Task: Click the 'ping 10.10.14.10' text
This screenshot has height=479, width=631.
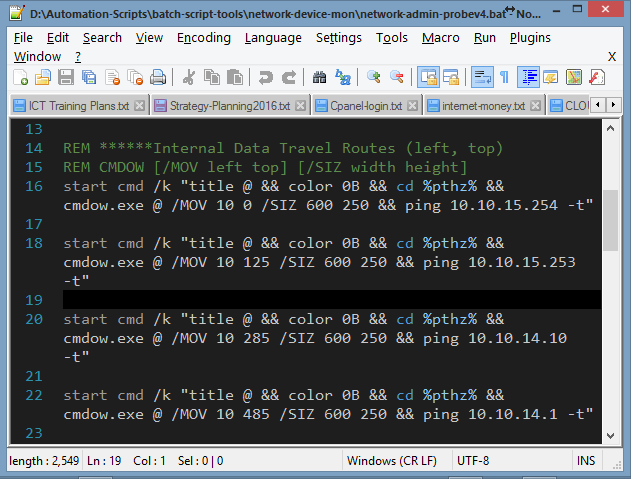Action: coord(495,338)
